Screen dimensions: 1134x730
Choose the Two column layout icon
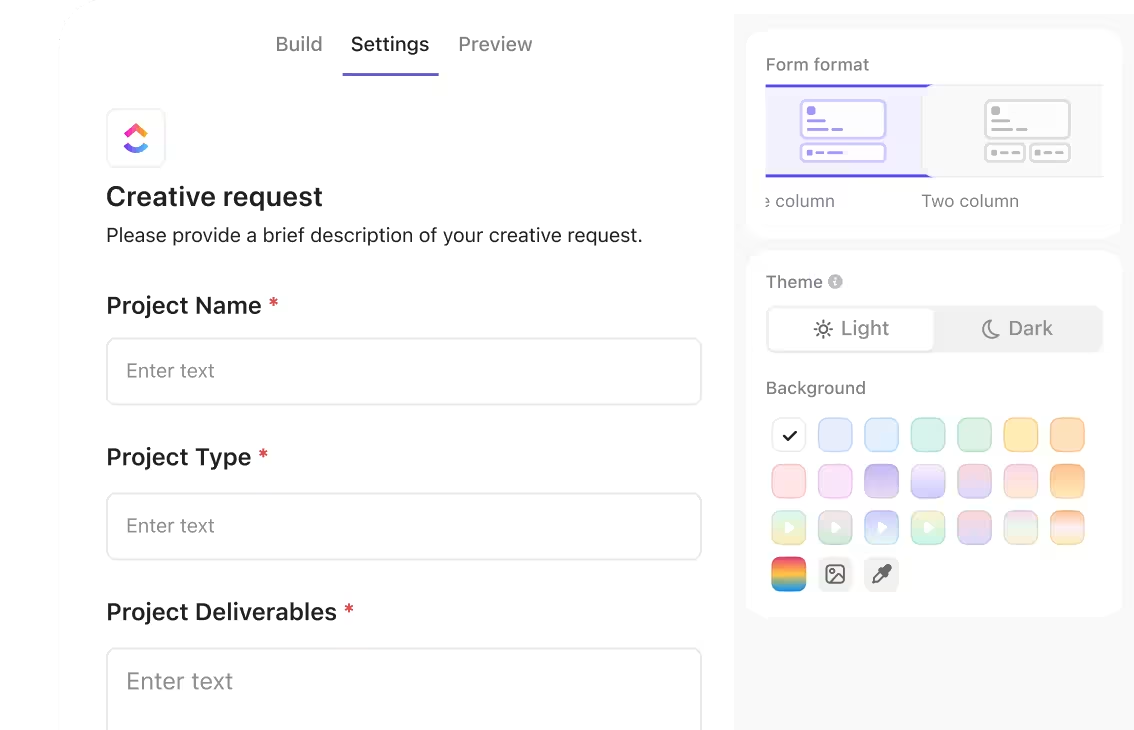coord(1027,131)
